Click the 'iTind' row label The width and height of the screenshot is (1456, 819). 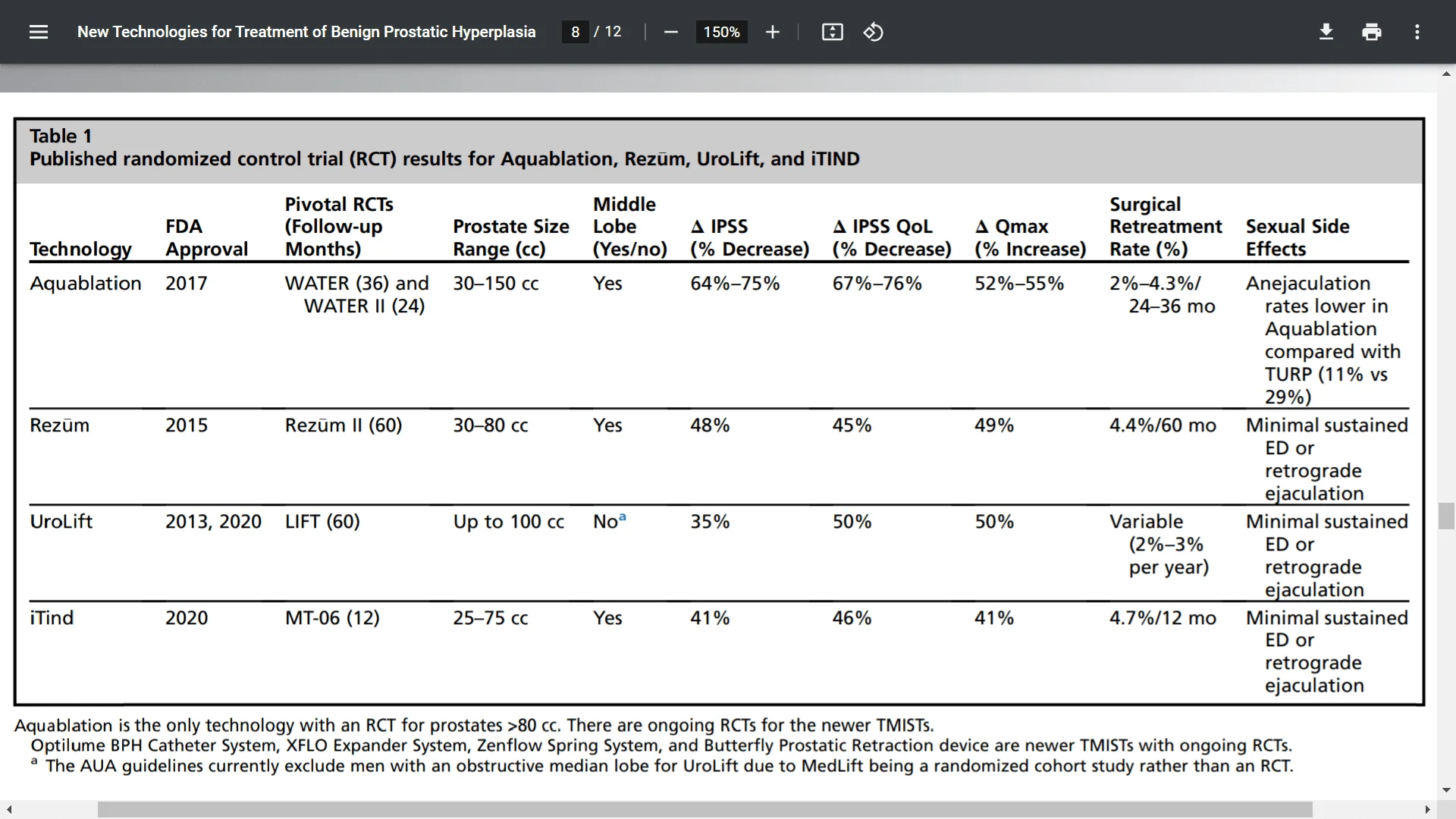click(x=52, y=617)
